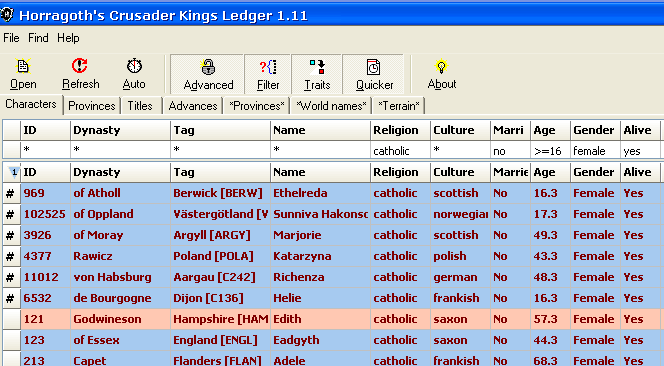Click the empty row marker for Edith
The image size is (664, 366).
click(11, 319)
